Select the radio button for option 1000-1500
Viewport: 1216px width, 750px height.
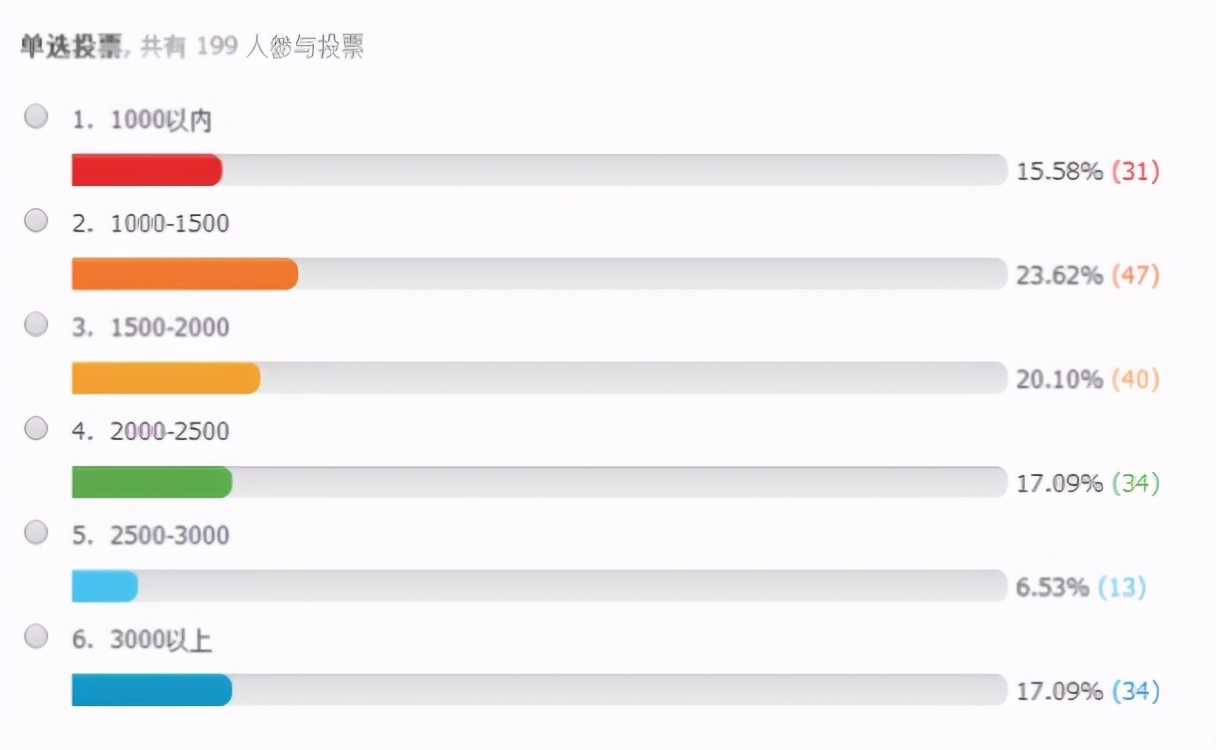pos(35,220)
